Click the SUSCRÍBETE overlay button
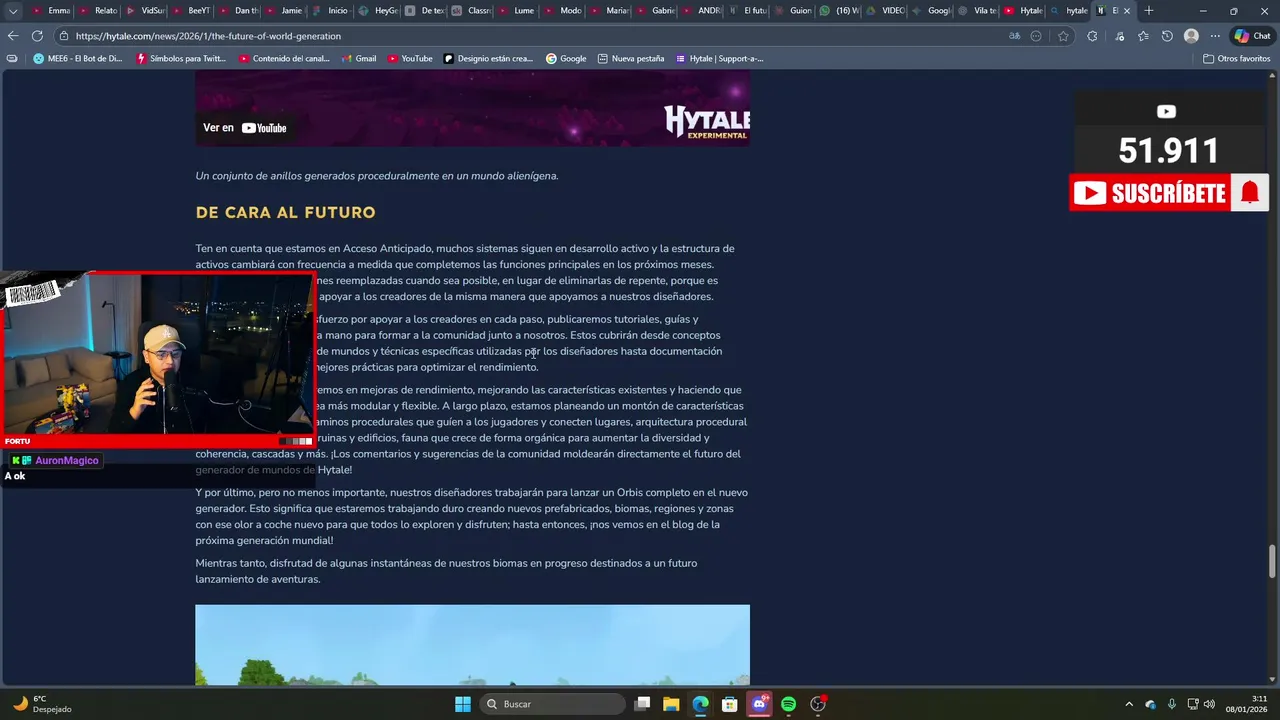The width and height of the screenshot is (1280, 720). tap(1149, 193)
